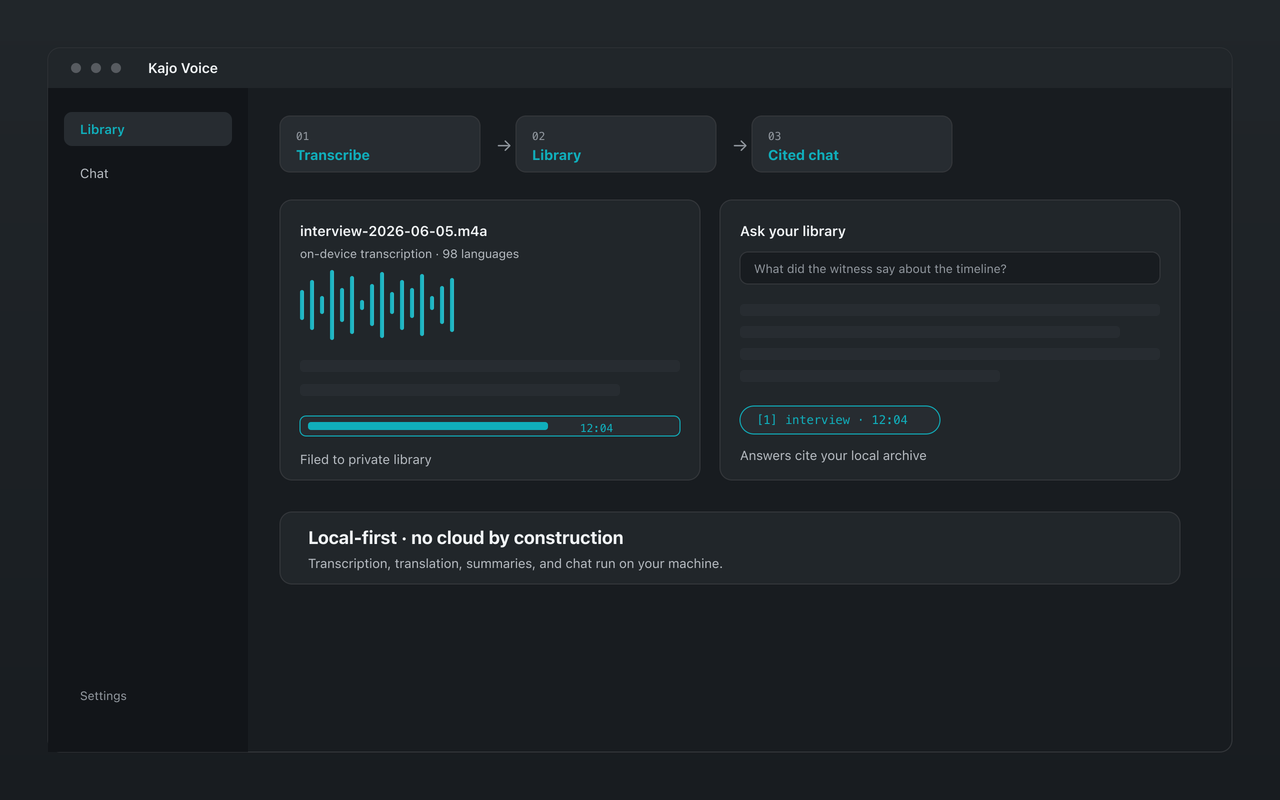The width and height of the screenshot is (1280, 800).
Task: Click the interview-2026-06-05.m4a file name
Action: click(x=393, y=231)
